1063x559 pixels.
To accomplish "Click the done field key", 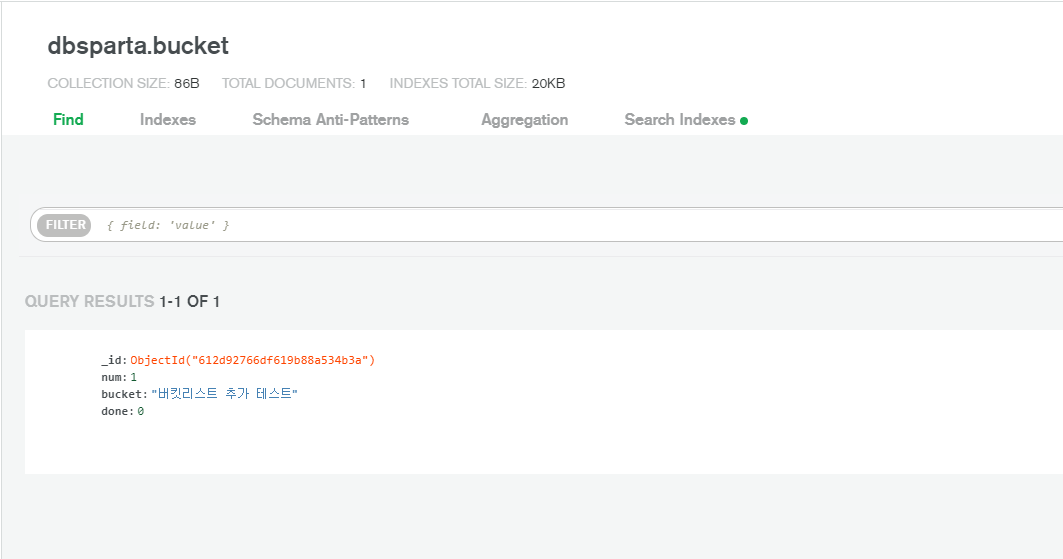I will (115, 411).
